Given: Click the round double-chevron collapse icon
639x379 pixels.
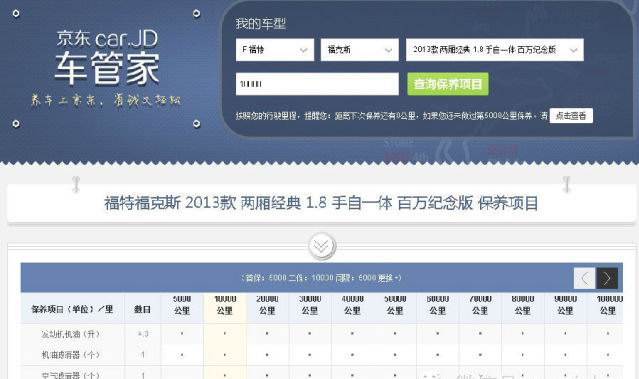Looking at the screenshot, I should click(322, 246).
